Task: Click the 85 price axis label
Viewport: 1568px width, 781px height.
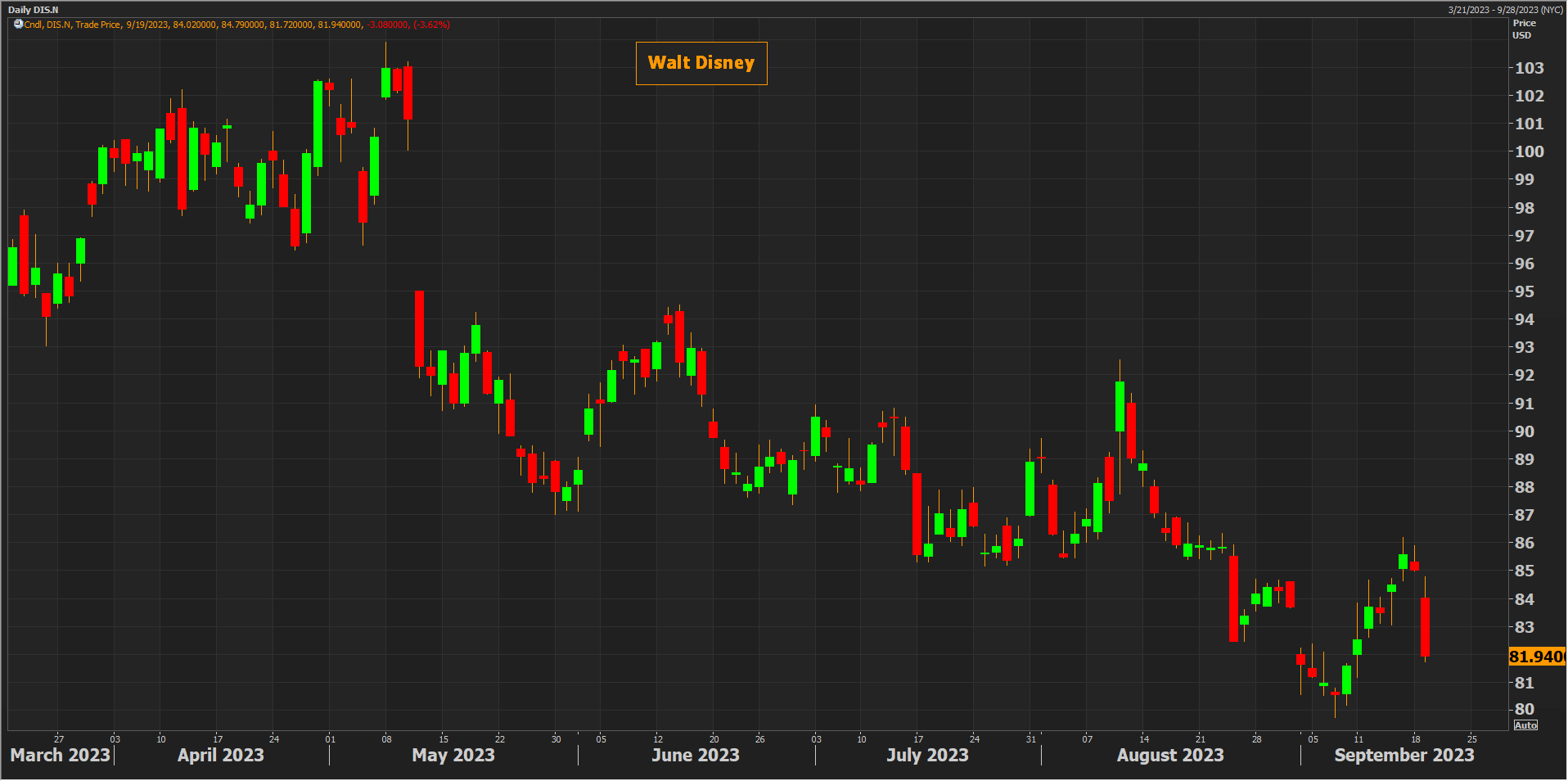Action: click(x=1524, y=571)
